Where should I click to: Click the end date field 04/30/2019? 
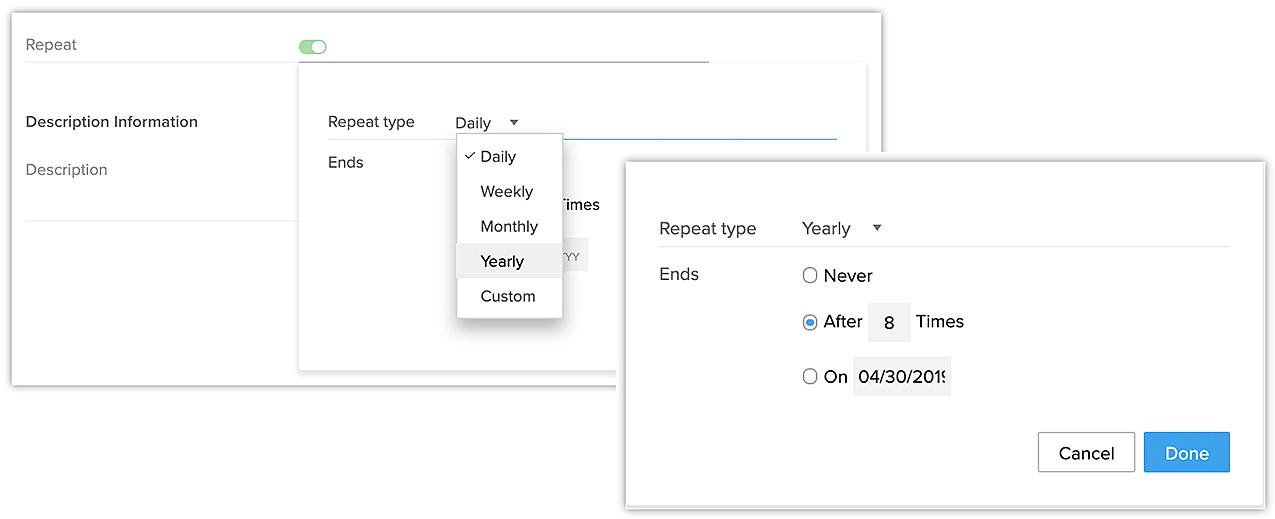point(902,377)
